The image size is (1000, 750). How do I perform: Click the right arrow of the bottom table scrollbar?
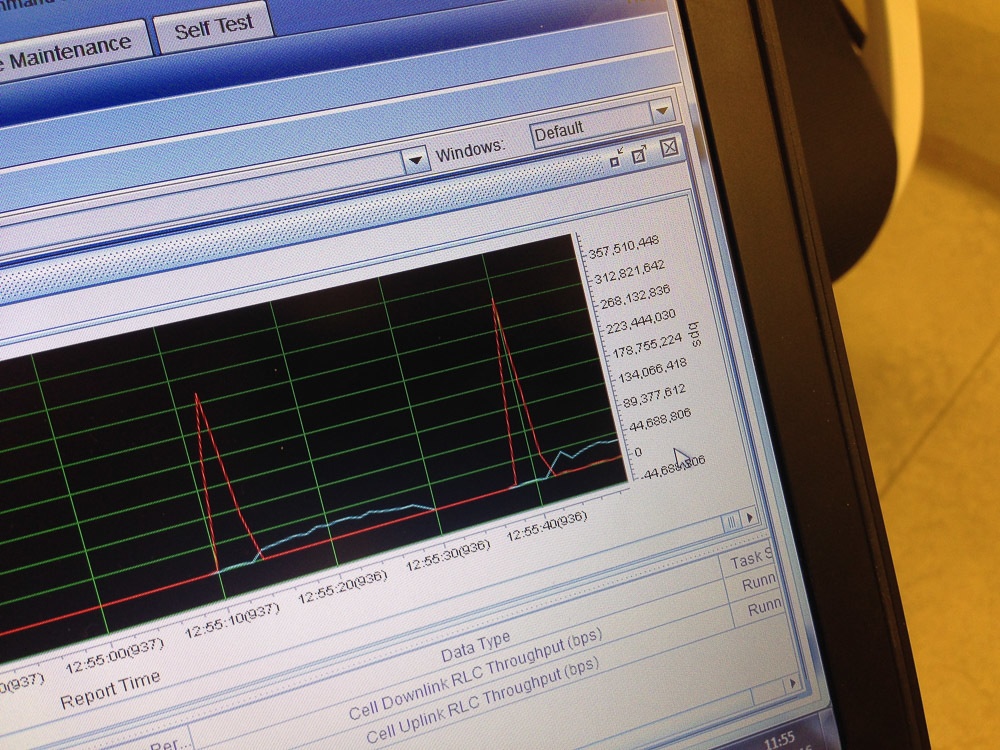coord(793,683)
